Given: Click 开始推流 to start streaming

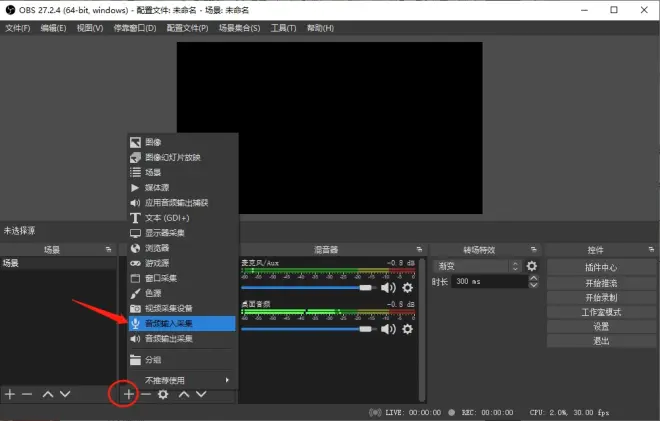Looking at the screenshot, I should point(601,283).
